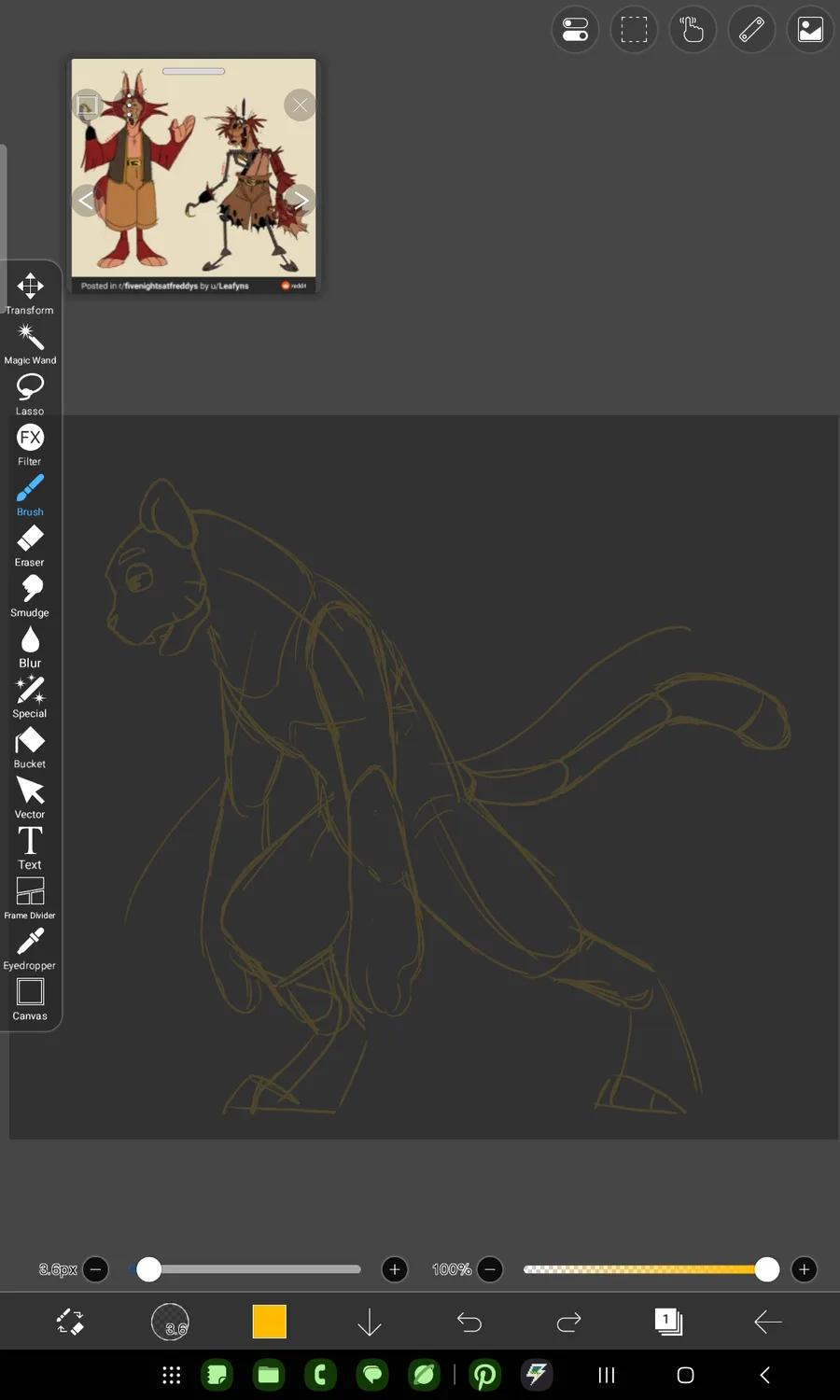Open the Files folder app in taskbar
840x1400 pixels.
click(269, 1375)
